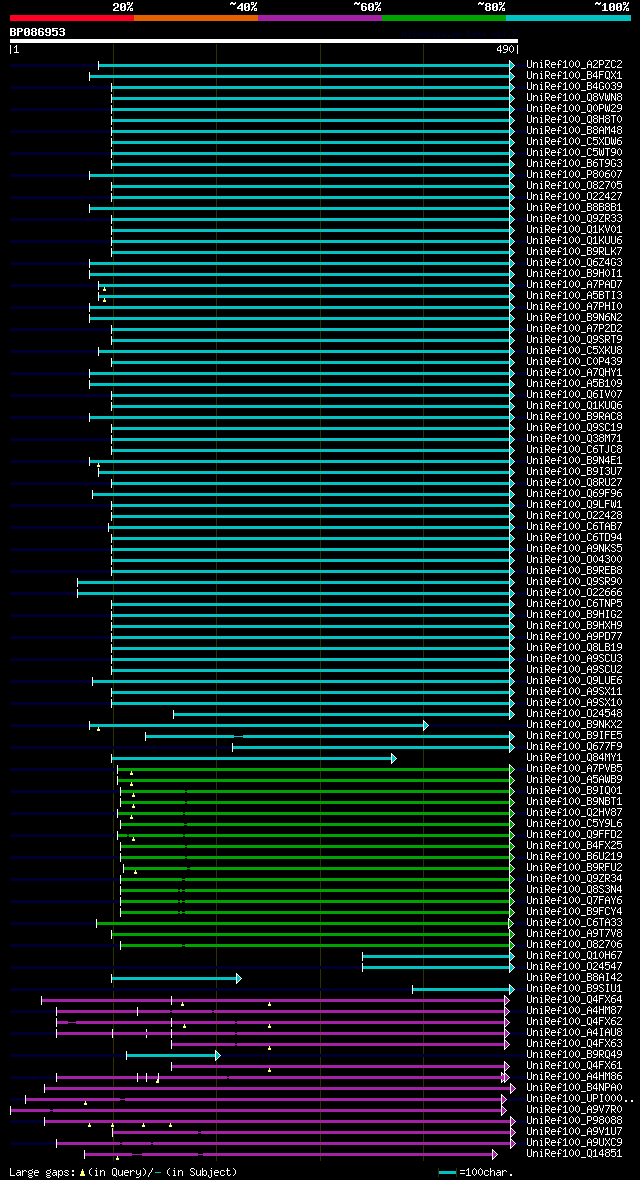This screenshot has height=1180, width=640.
Task: Select label UniRef100_P98088
Action: coord(574,1121)
